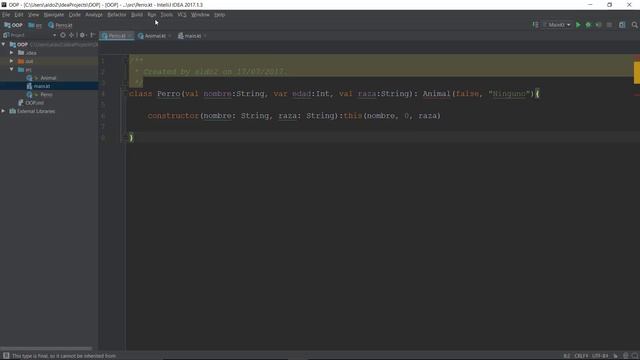The image size is (640, 360).
Task: Select the orange out folder in project tree
Action: tap(25, 61)
